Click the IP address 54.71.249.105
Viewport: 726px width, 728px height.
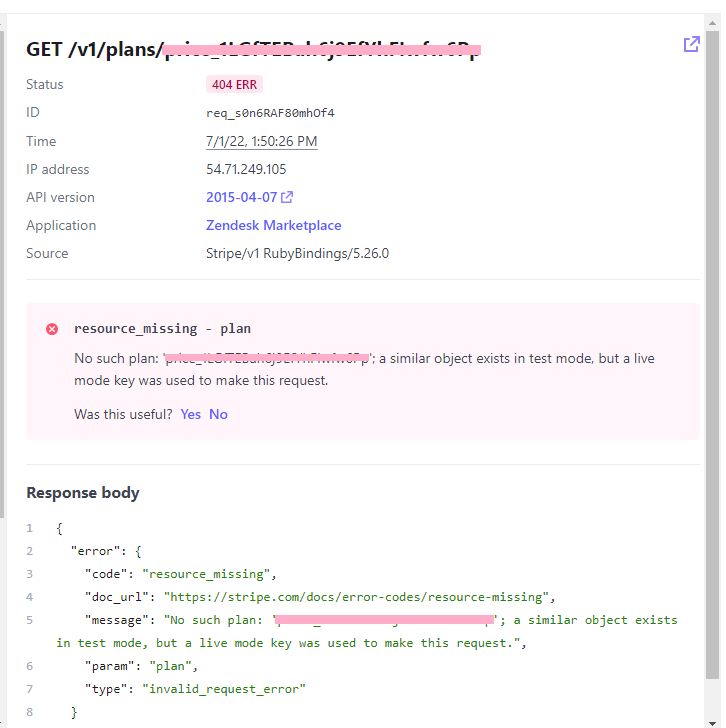coord(246,170)
